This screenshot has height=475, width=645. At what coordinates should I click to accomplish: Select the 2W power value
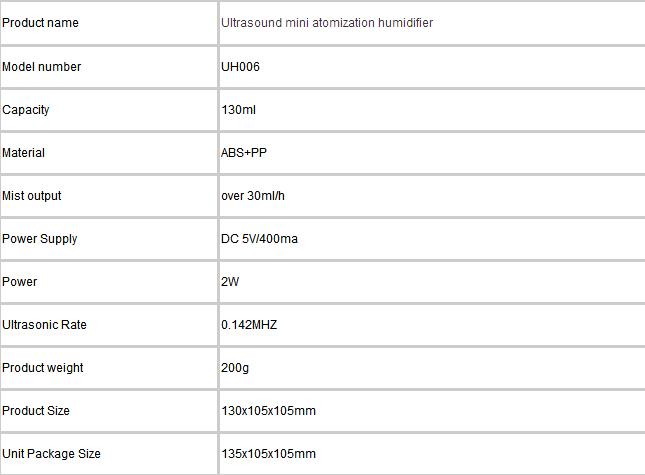tap(230, 282)
